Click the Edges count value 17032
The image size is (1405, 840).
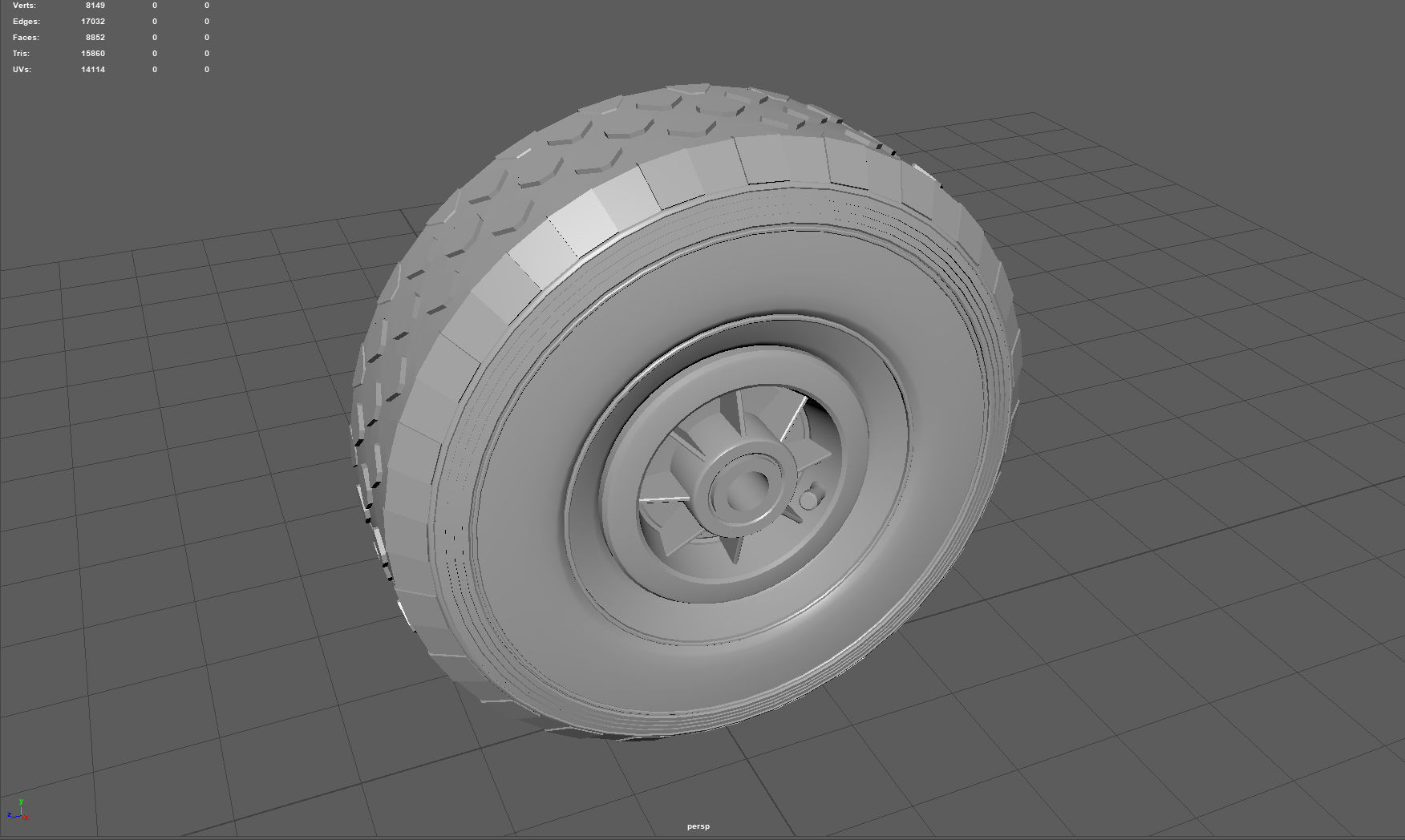pyautogui.click(x=93, y=22)
